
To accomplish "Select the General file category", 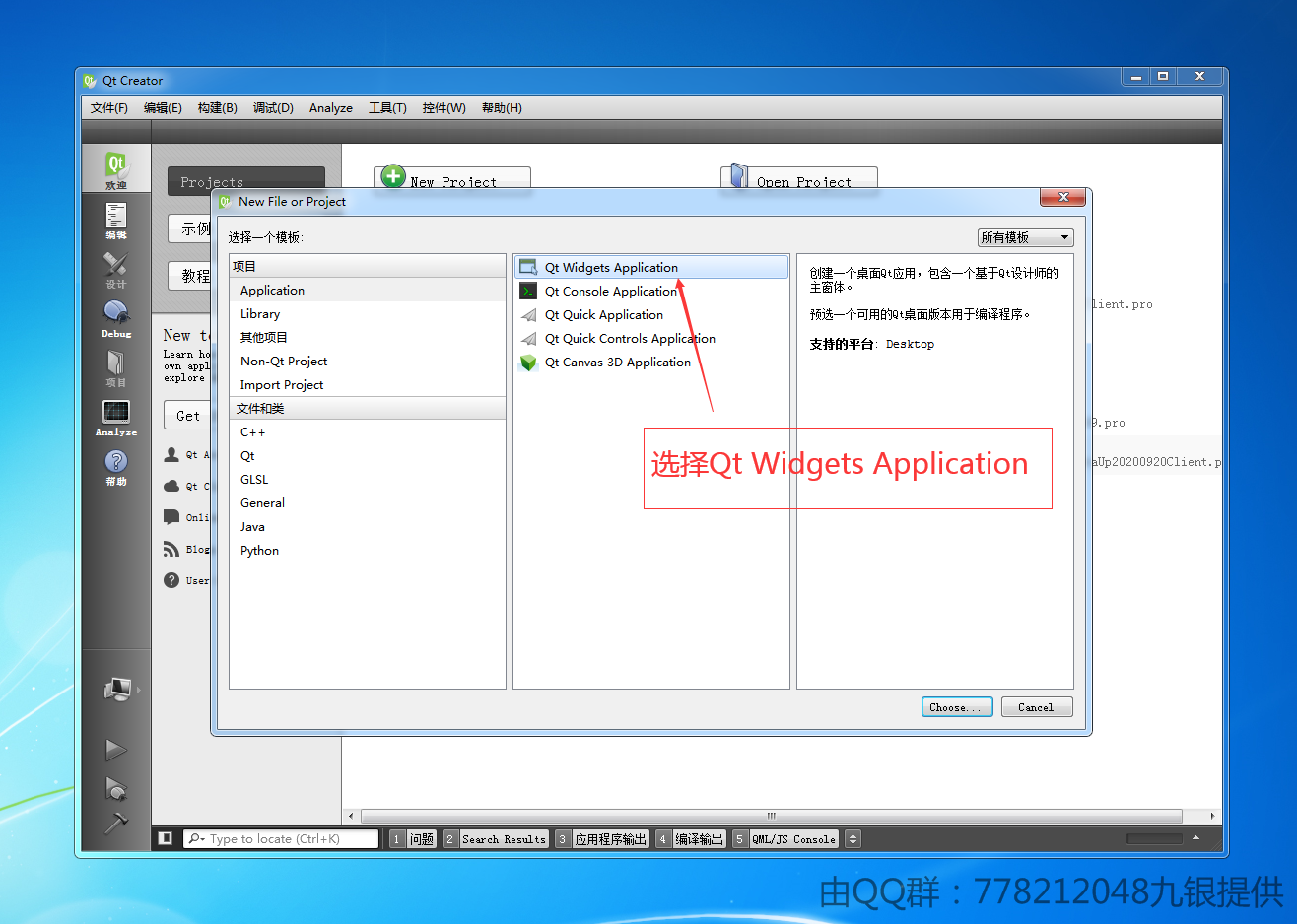I will (x=367, y=503).
